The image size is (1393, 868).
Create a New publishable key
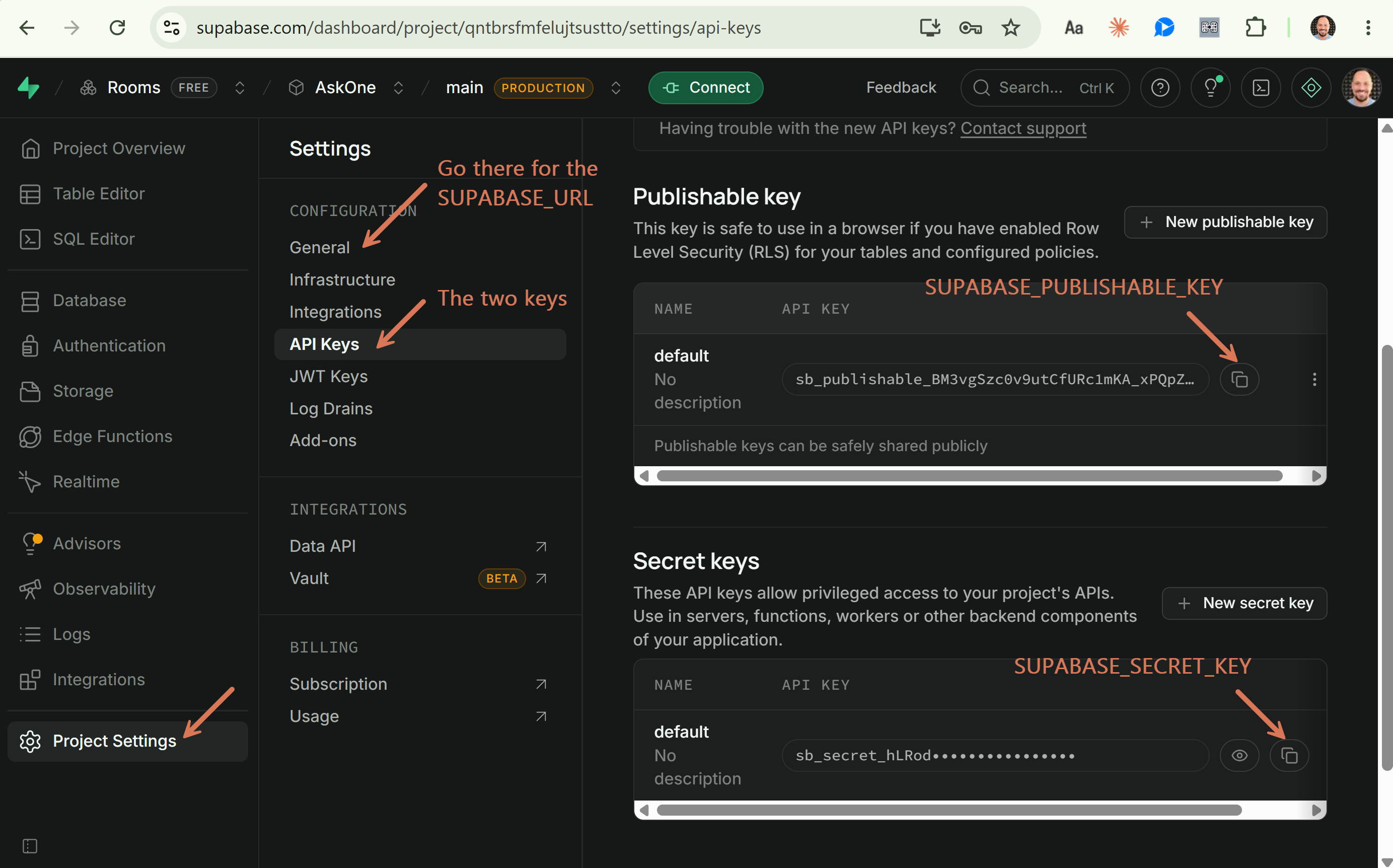point(1225,222)
